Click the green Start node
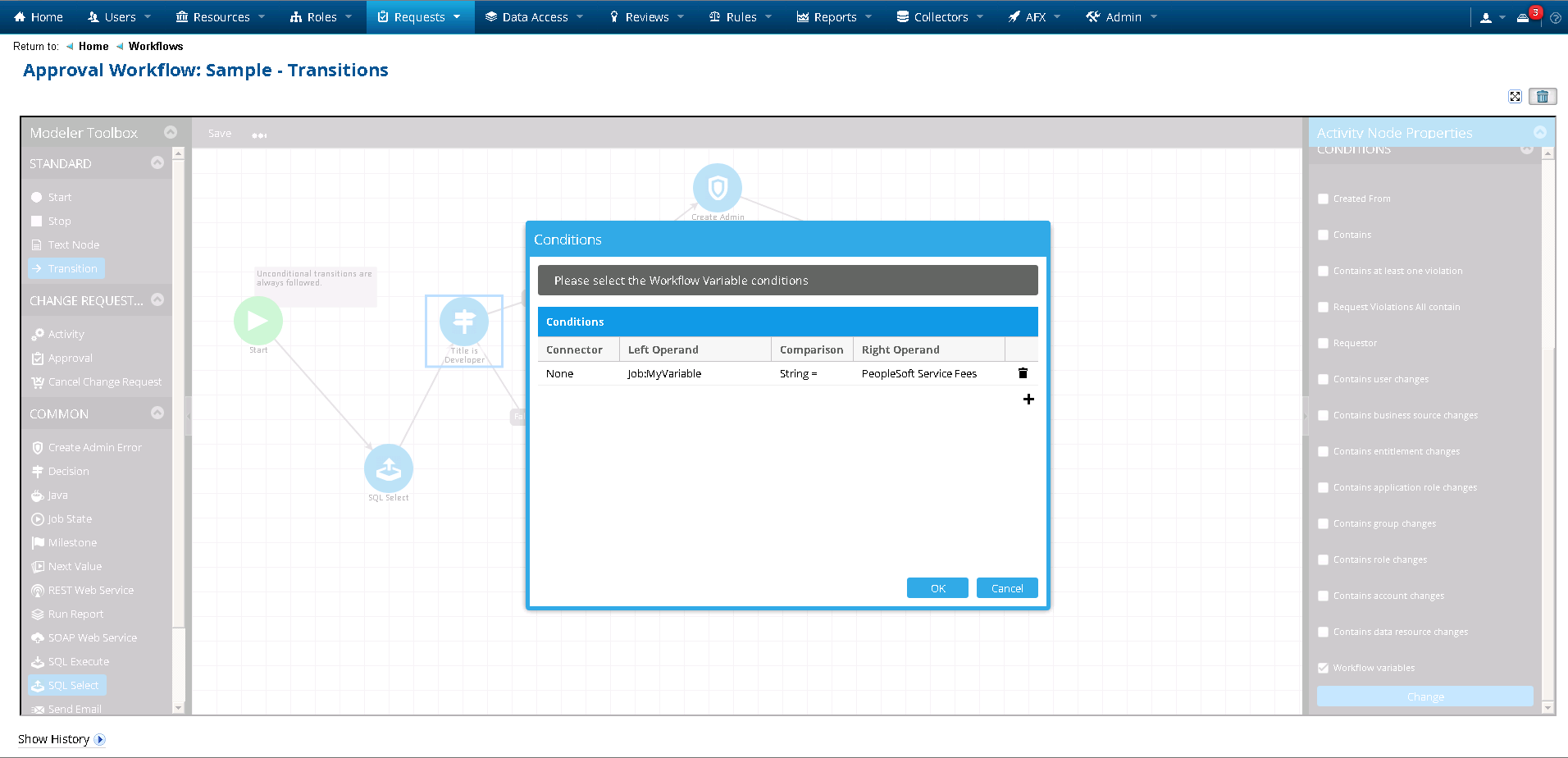This screenshot has height=758, width=1568. tap(258, 321)
